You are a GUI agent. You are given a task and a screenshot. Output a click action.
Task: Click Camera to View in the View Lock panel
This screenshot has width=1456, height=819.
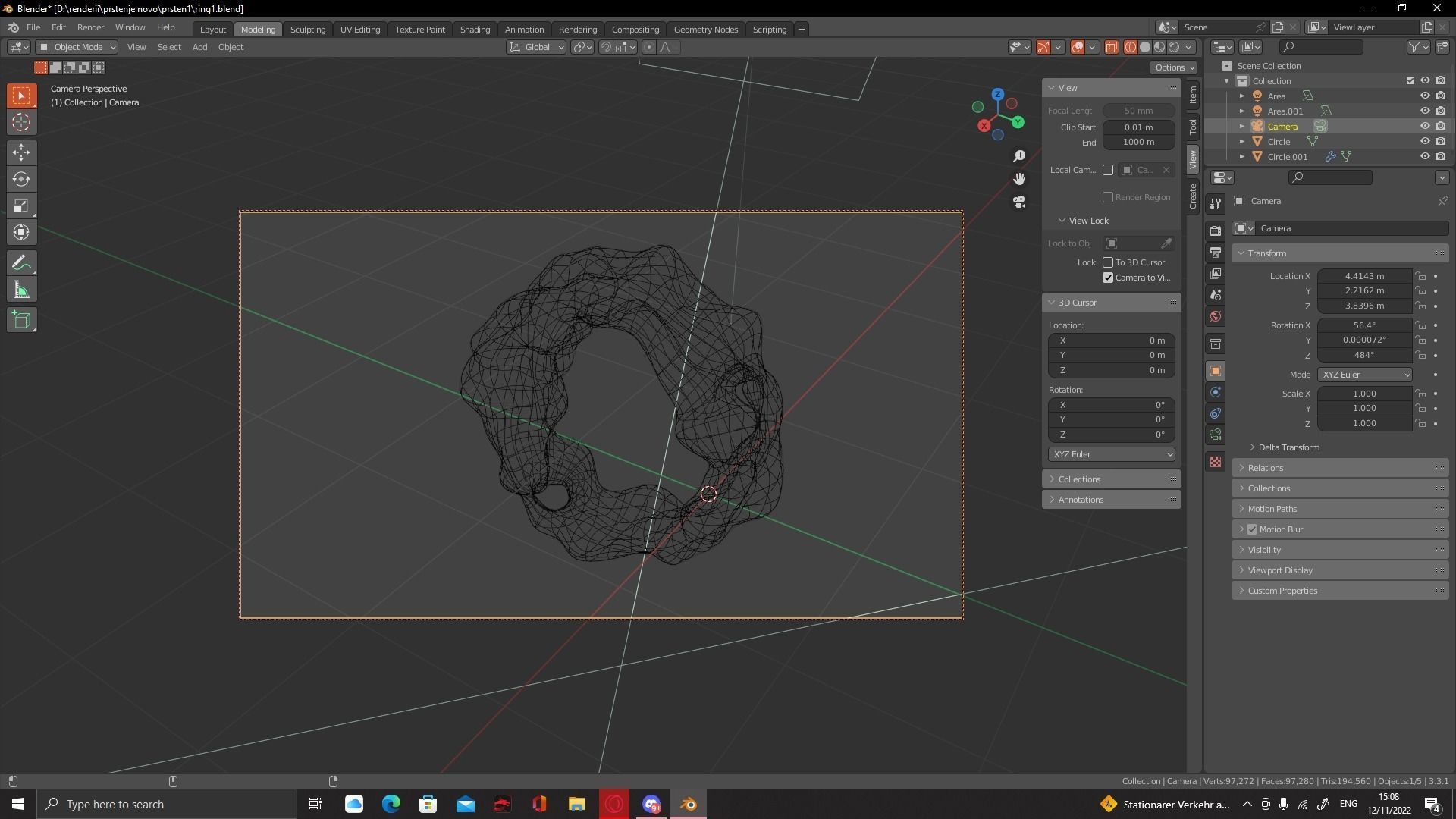pyautogui.click(x=1108, y=278)
